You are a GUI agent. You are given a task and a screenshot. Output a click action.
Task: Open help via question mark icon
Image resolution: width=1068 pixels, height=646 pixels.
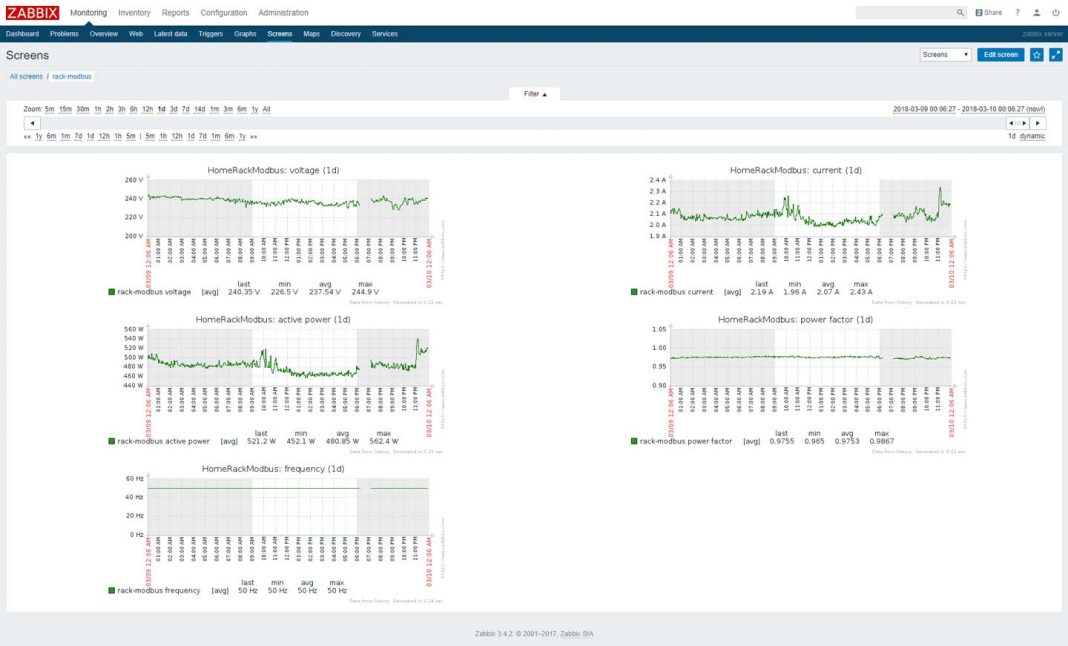[1018, 13]
